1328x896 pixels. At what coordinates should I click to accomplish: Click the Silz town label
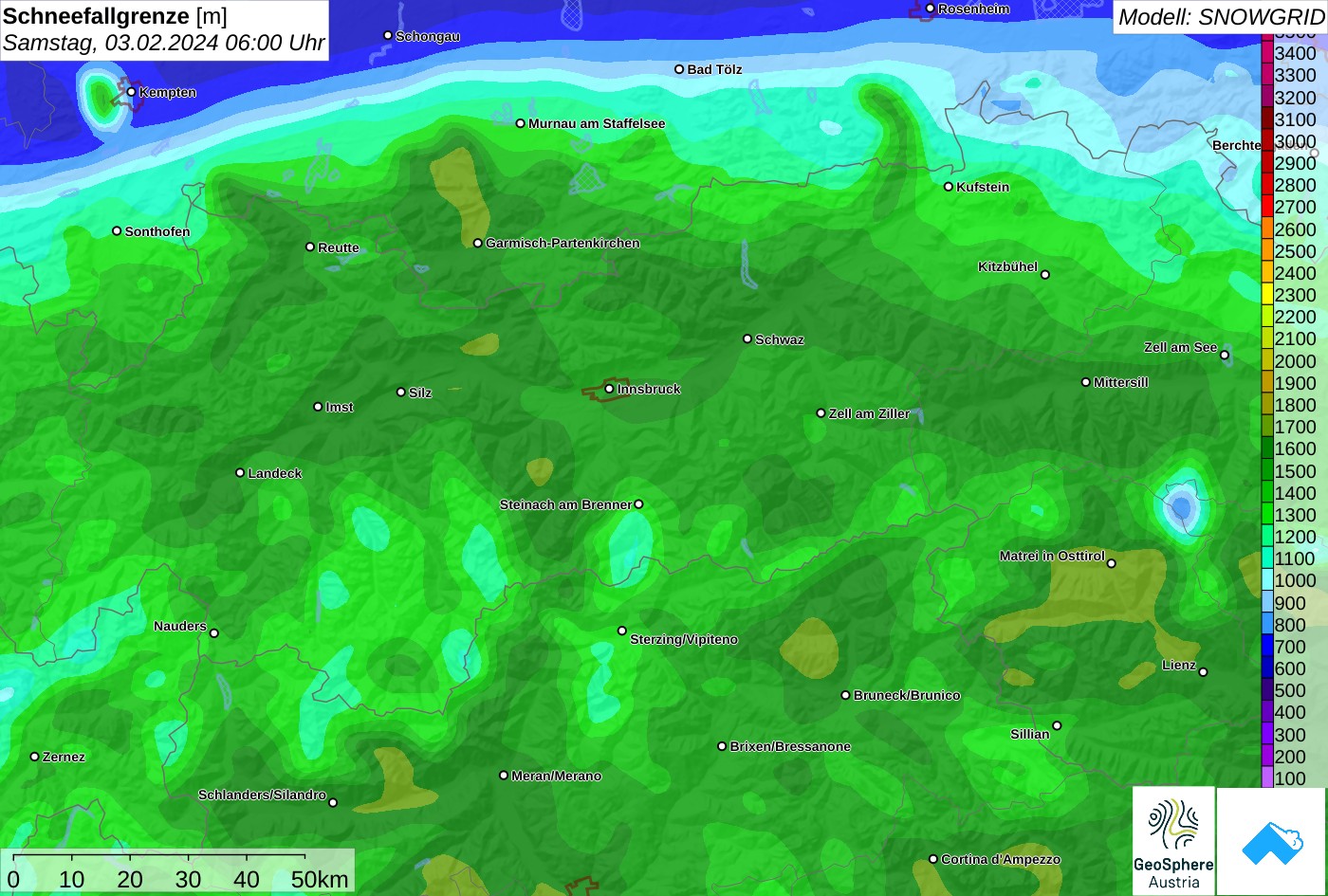[x=420, y=393]
